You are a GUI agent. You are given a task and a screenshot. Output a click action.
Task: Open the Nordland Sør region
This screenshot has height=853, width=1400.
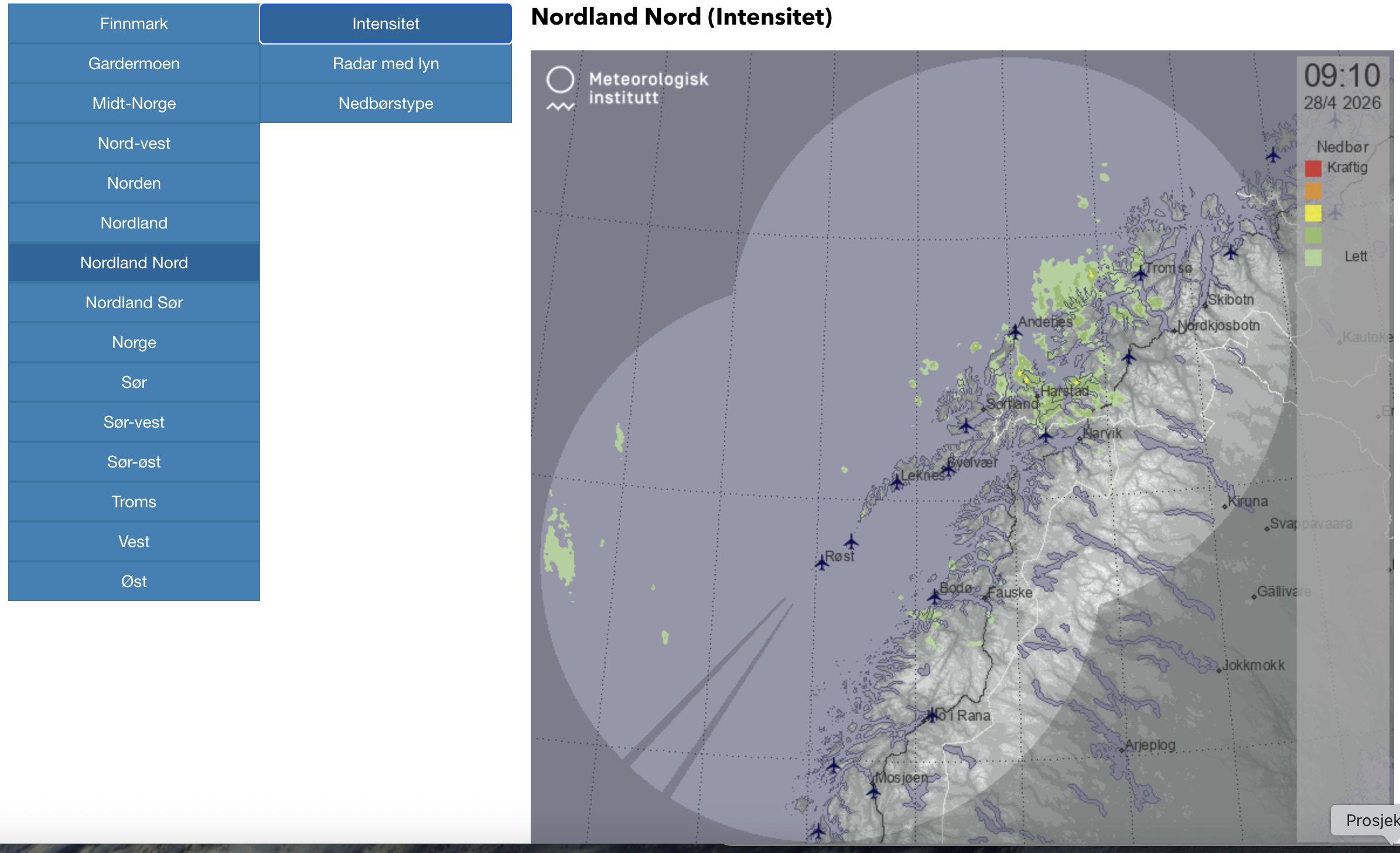134,302
